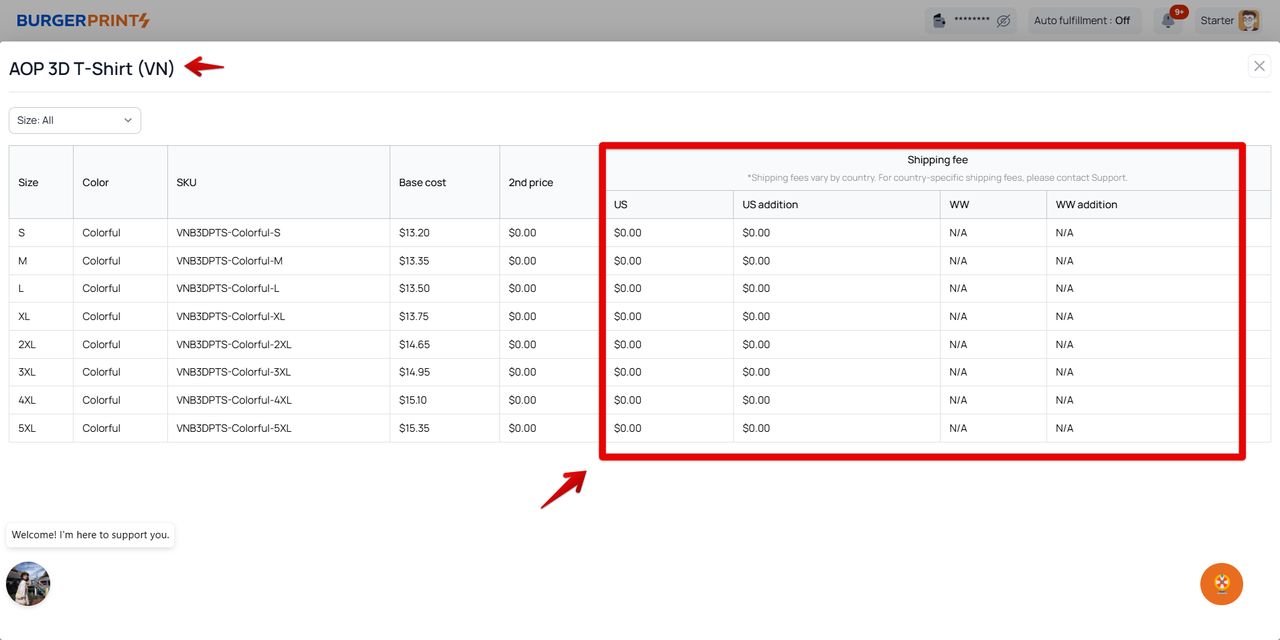The height and width of the screenshot is (640, 1280).
Task: Select the VNB3DPTS-Colorful-5XL SKU cell
Action: (x=234, y=428)
